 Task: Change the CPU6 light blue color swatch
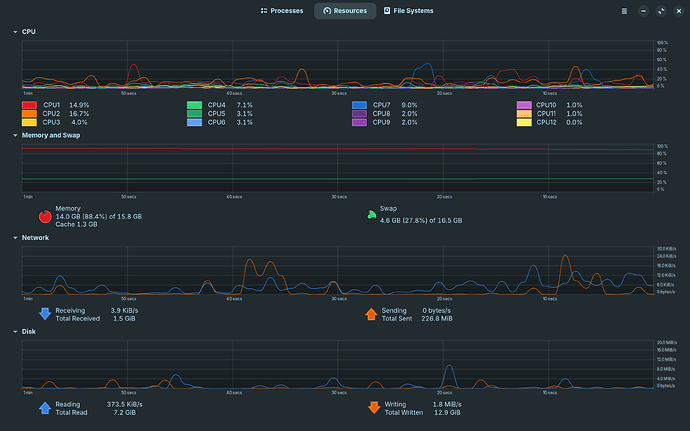pyautogui.click(x=195, y=122)
